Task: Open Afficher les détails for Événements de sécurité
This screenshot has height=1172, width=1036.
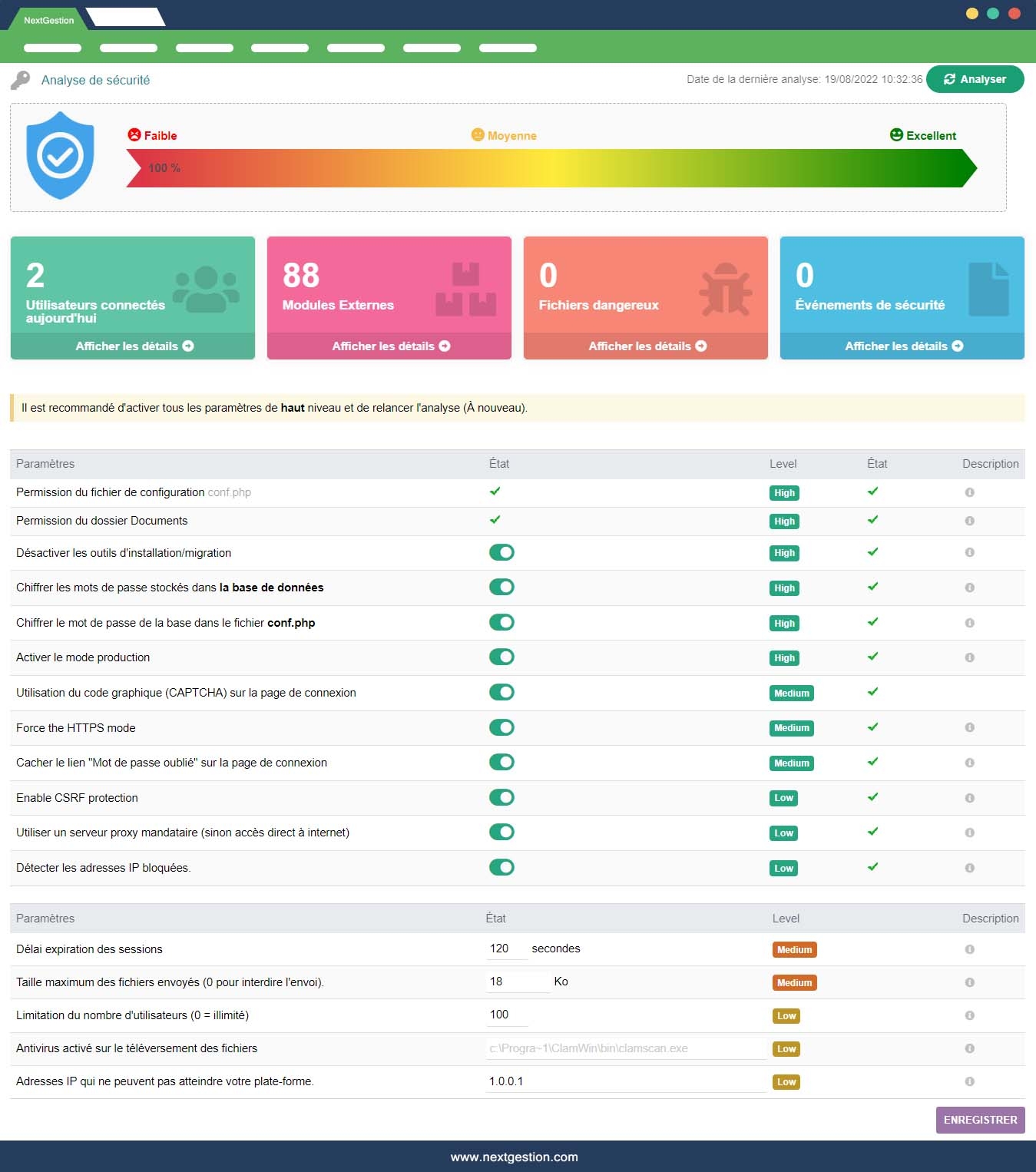Action: [x=903, y=346]
